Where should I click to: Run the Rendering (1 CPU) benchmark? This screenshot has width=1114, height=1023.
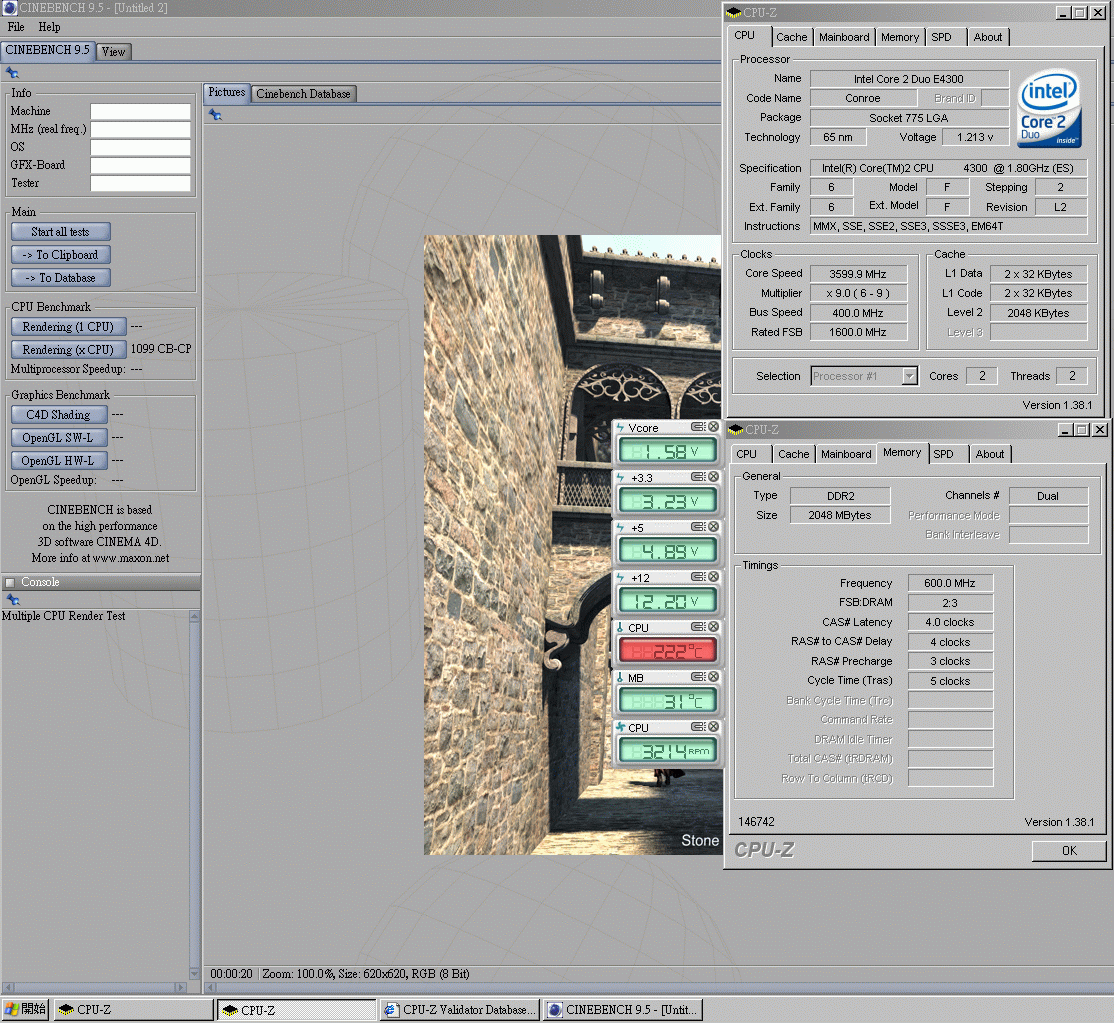pos(68,327)
